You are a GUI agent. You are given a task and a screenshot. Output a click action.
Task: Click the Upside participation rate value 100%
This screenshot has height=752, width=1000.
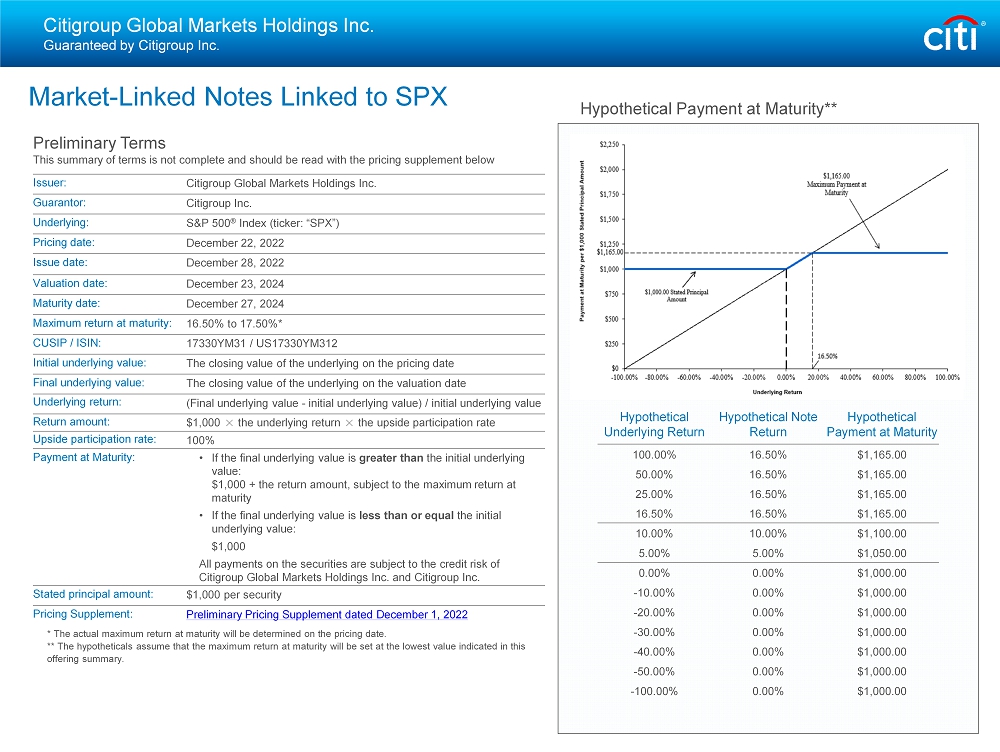[x=201, y=440]
